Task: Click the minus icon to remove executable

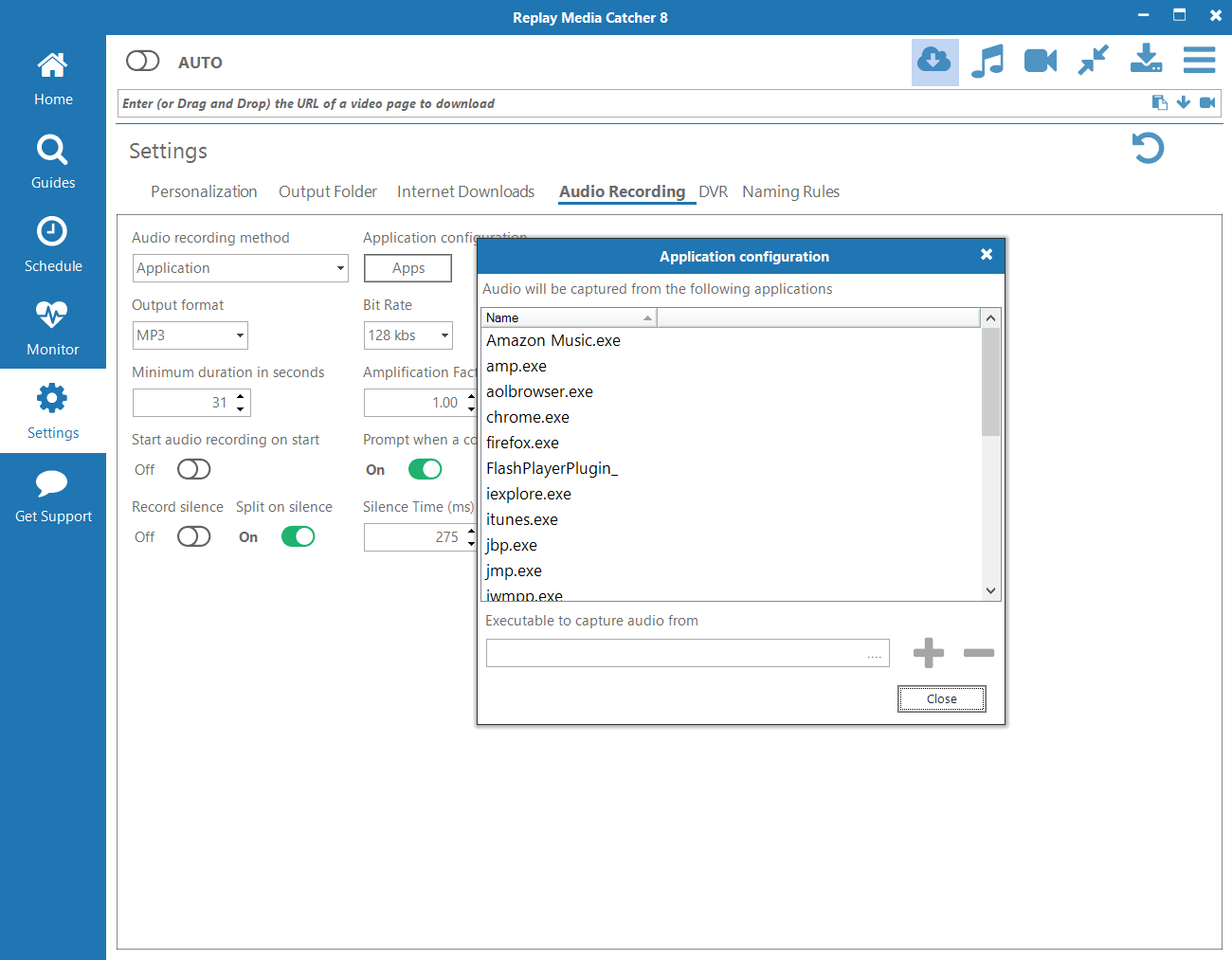Action: 979,652
